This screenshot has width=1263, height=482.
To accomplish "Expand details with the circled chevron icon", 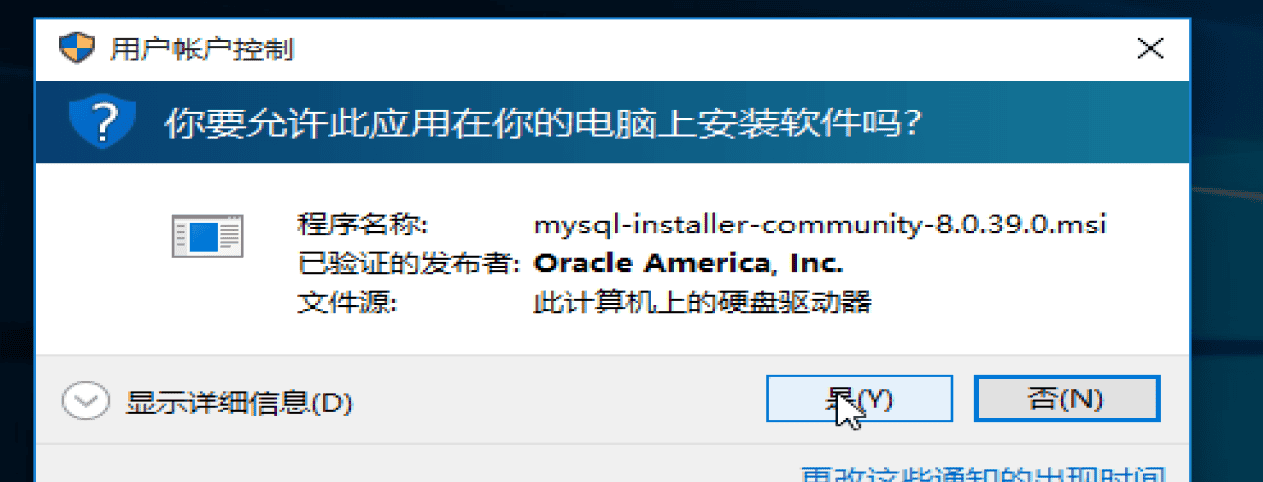I will pos(85,402).
